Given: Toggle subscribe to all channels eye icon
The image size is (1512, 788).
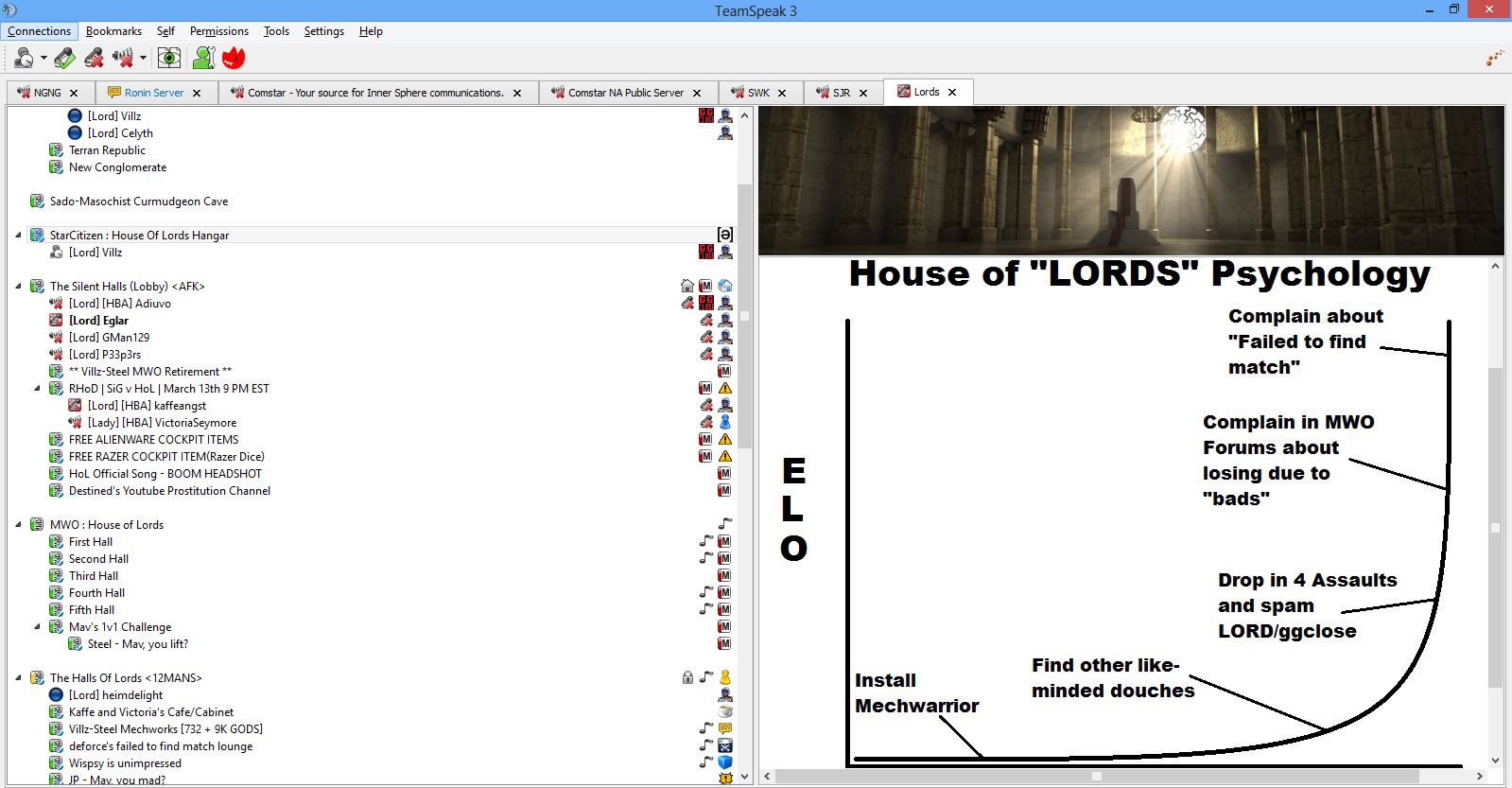Looking at the screenshot, I should pyautogui.click(x=169, y=59).
